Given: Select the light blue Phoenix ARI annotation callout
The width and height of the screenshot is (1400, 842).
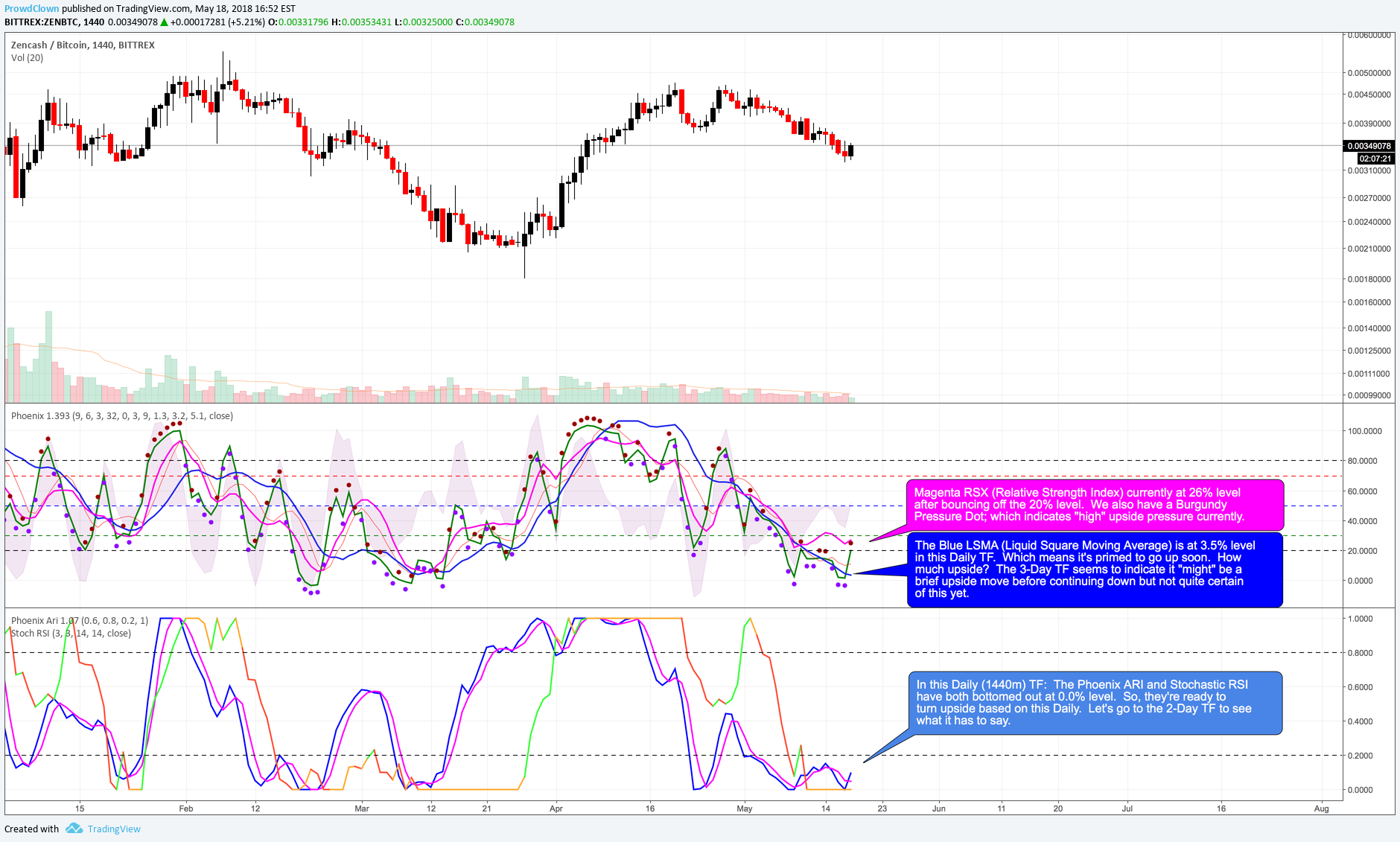Looking at the screenshot, I should (1095, 702).
